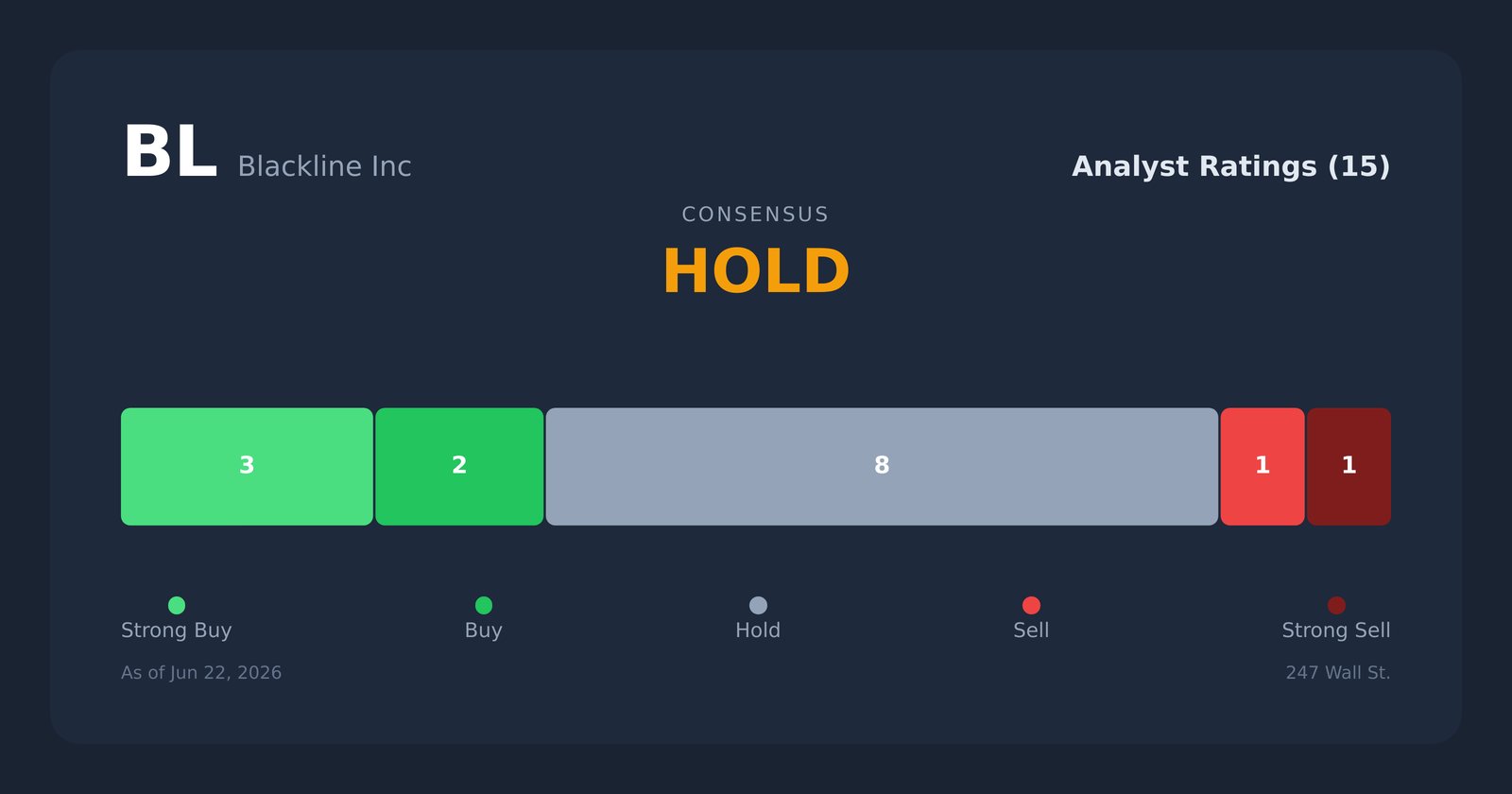
Task: Click the Hold legend label
Action: coord(758,630)
